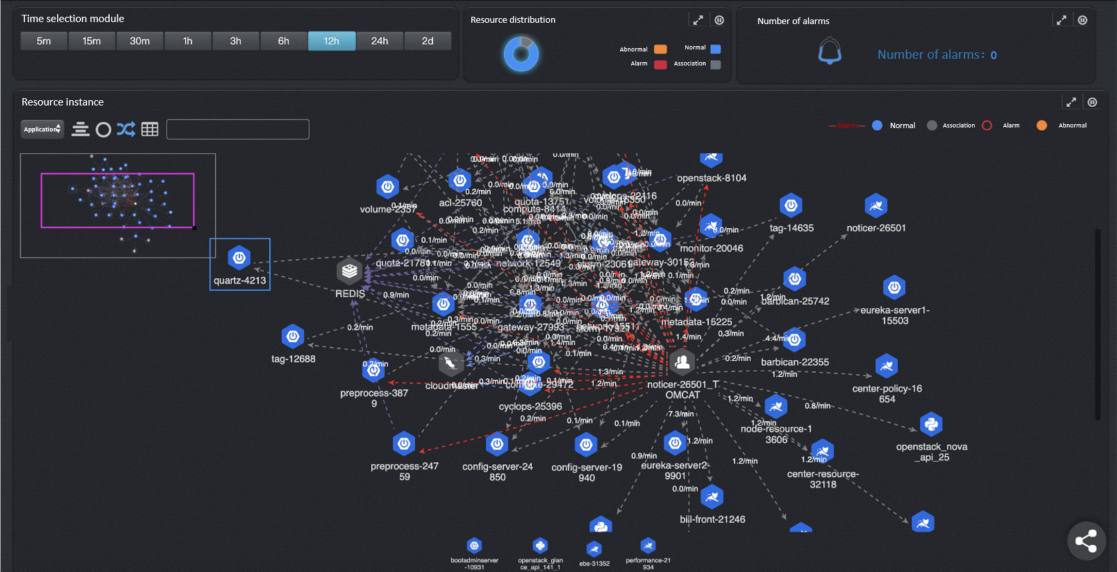Select the REDIS database node
The image size is (1117, 572).
click(x=349, y=271)
